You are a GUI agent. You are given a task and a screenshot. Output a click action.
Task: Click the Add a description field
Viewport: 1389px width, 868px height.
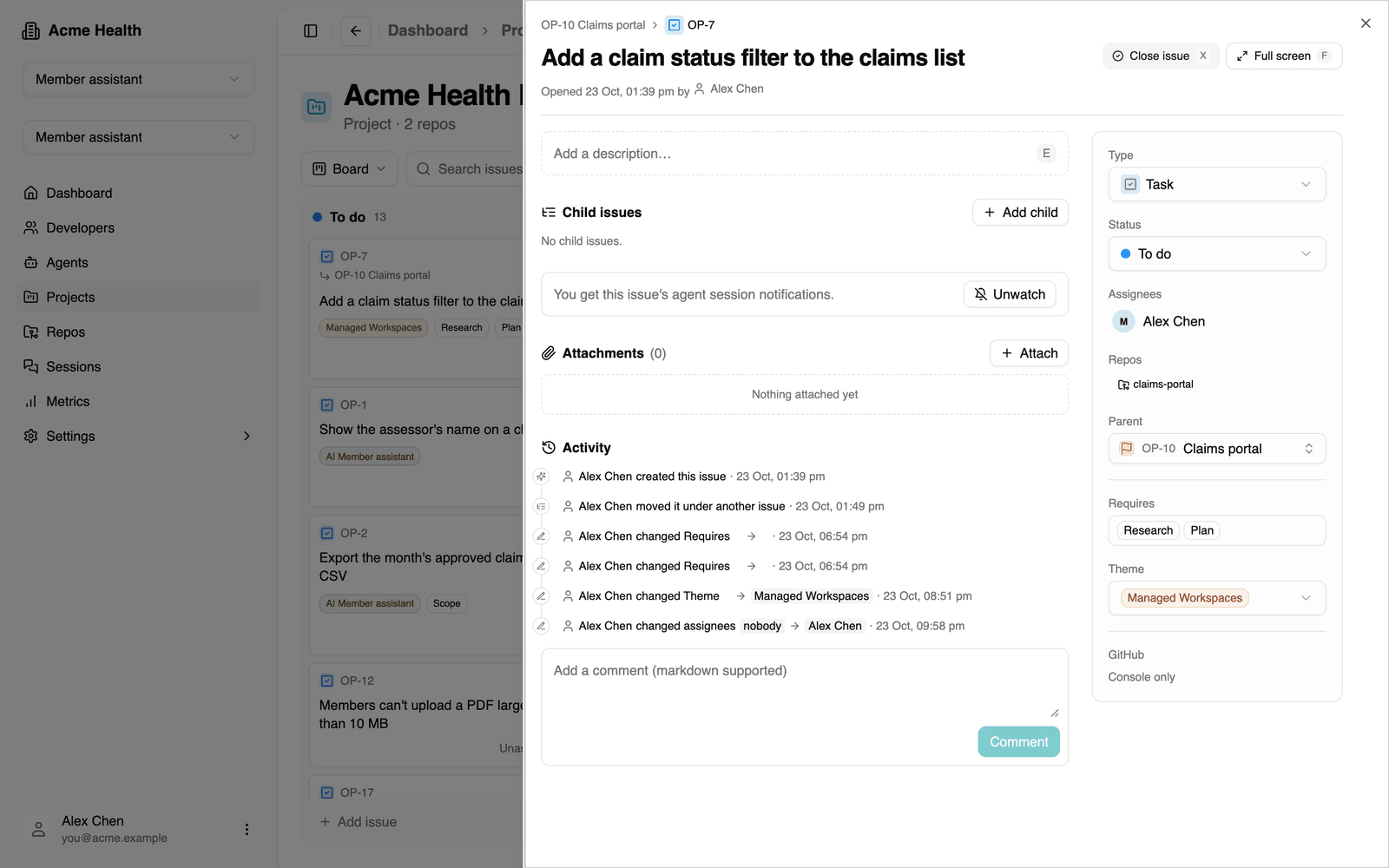click(805, 154)
